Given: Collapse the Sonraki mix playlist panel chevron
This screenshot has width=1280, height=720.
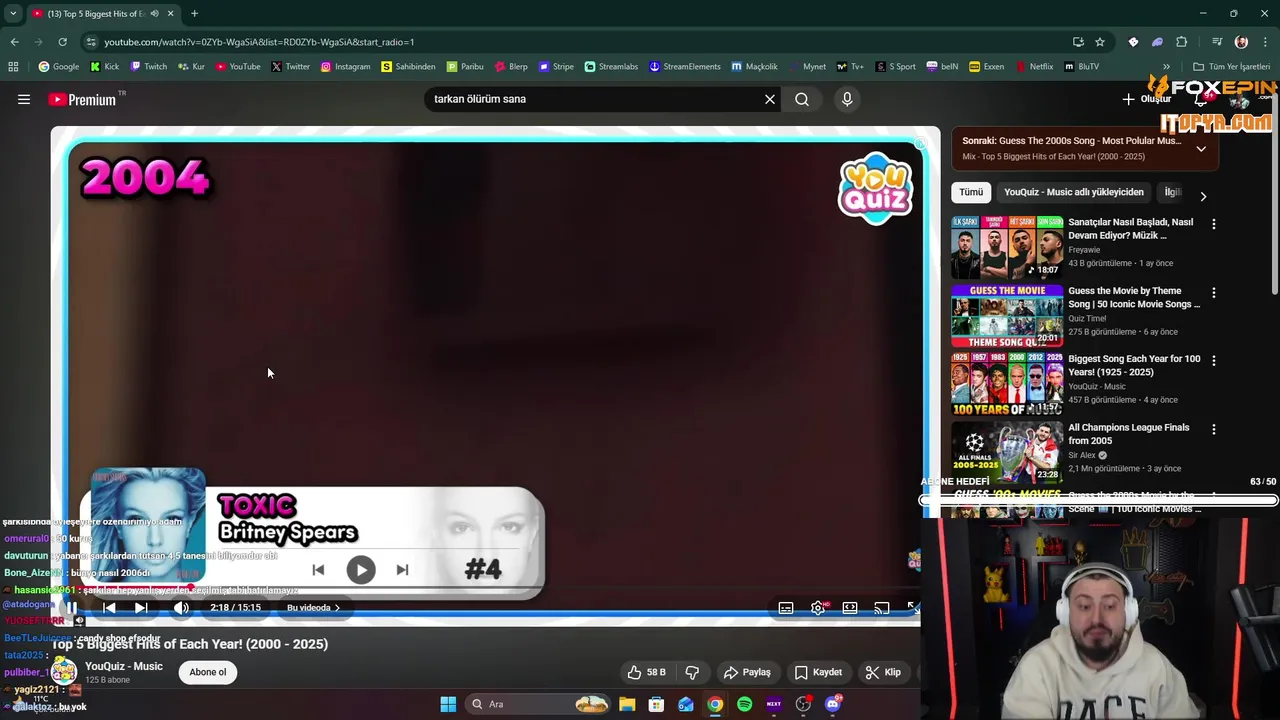Looking at the screenshot, I should (1201, 149).
